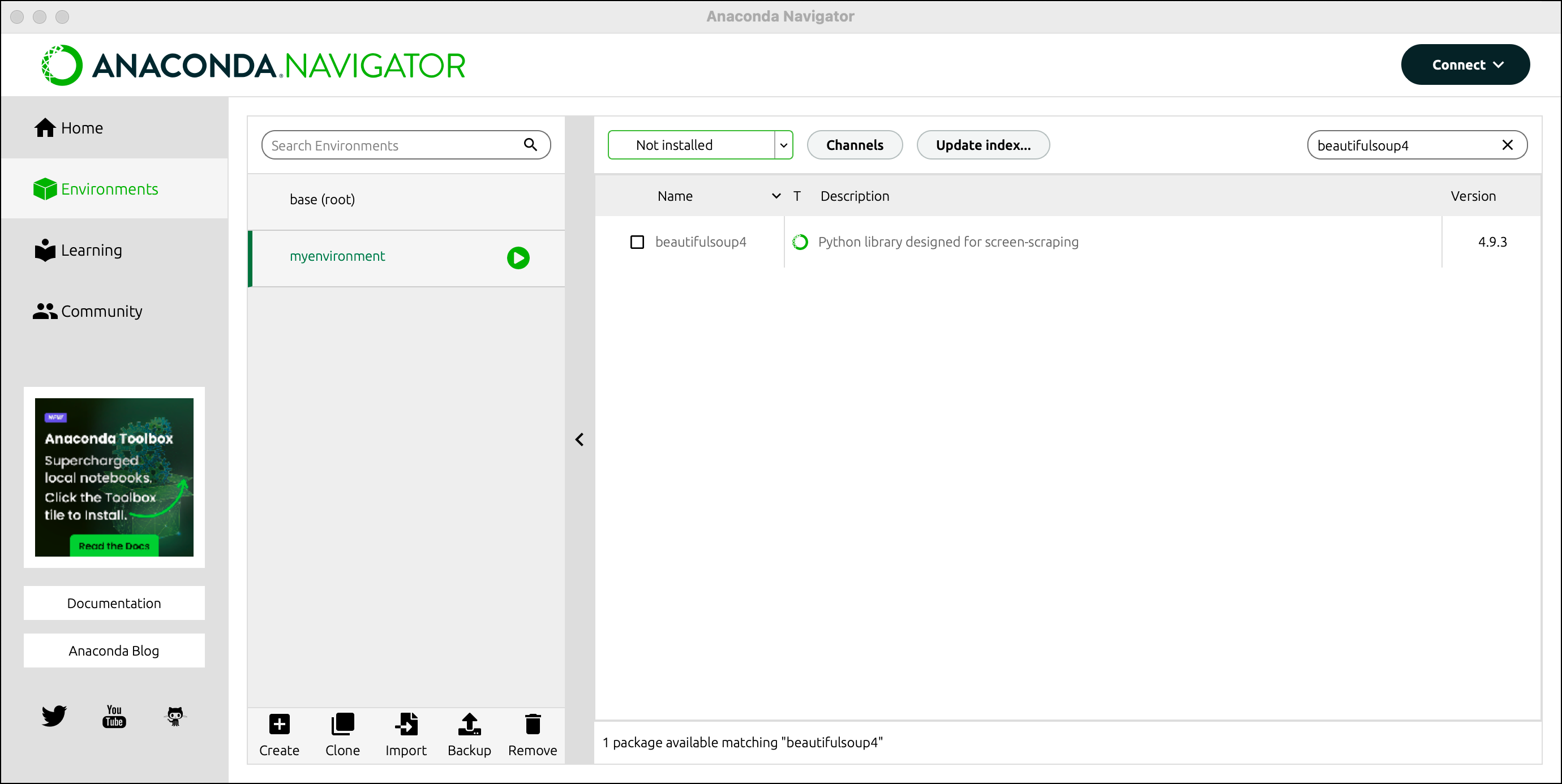Open the Learning section in sidebar
The height and width of the screenshot is (784, 1562).
pos(91,250)
